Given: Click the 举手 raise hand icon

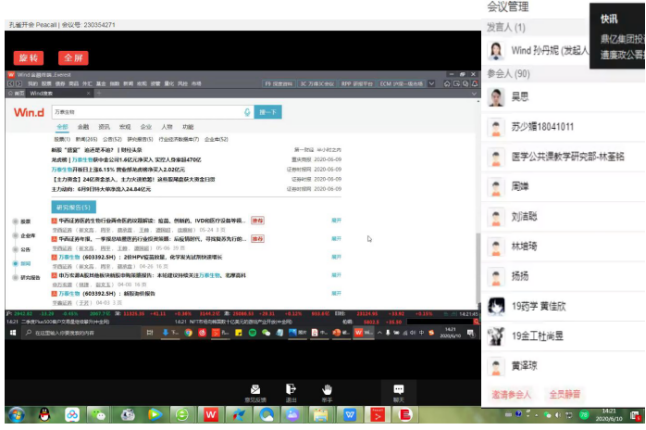Looking at the screenshot, I should click(326, 390).
